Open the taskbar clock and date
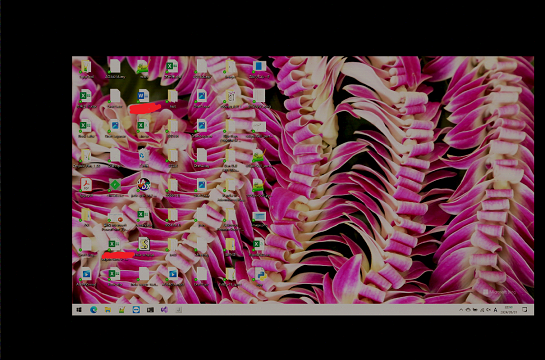545x360 pixels. (509, 310)
